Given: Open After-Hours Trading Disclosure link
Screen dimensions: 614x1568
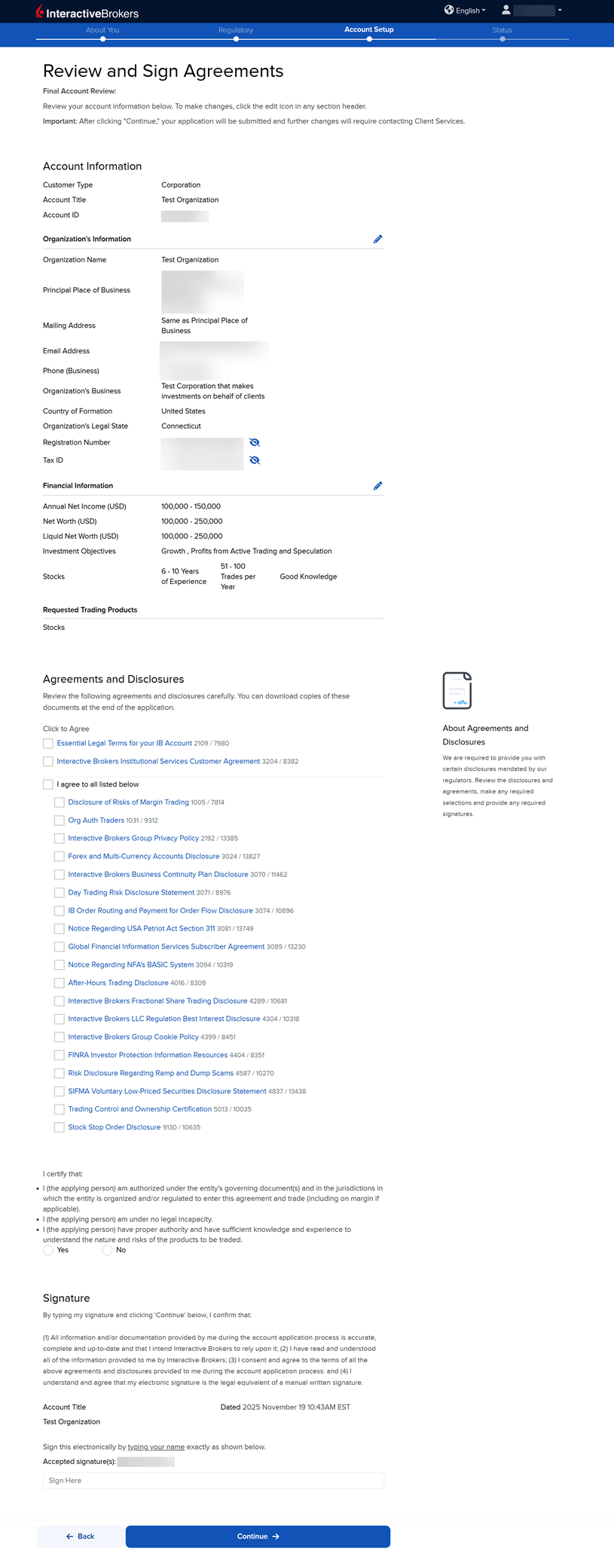Looking at the screenshot, I should 118,983.
